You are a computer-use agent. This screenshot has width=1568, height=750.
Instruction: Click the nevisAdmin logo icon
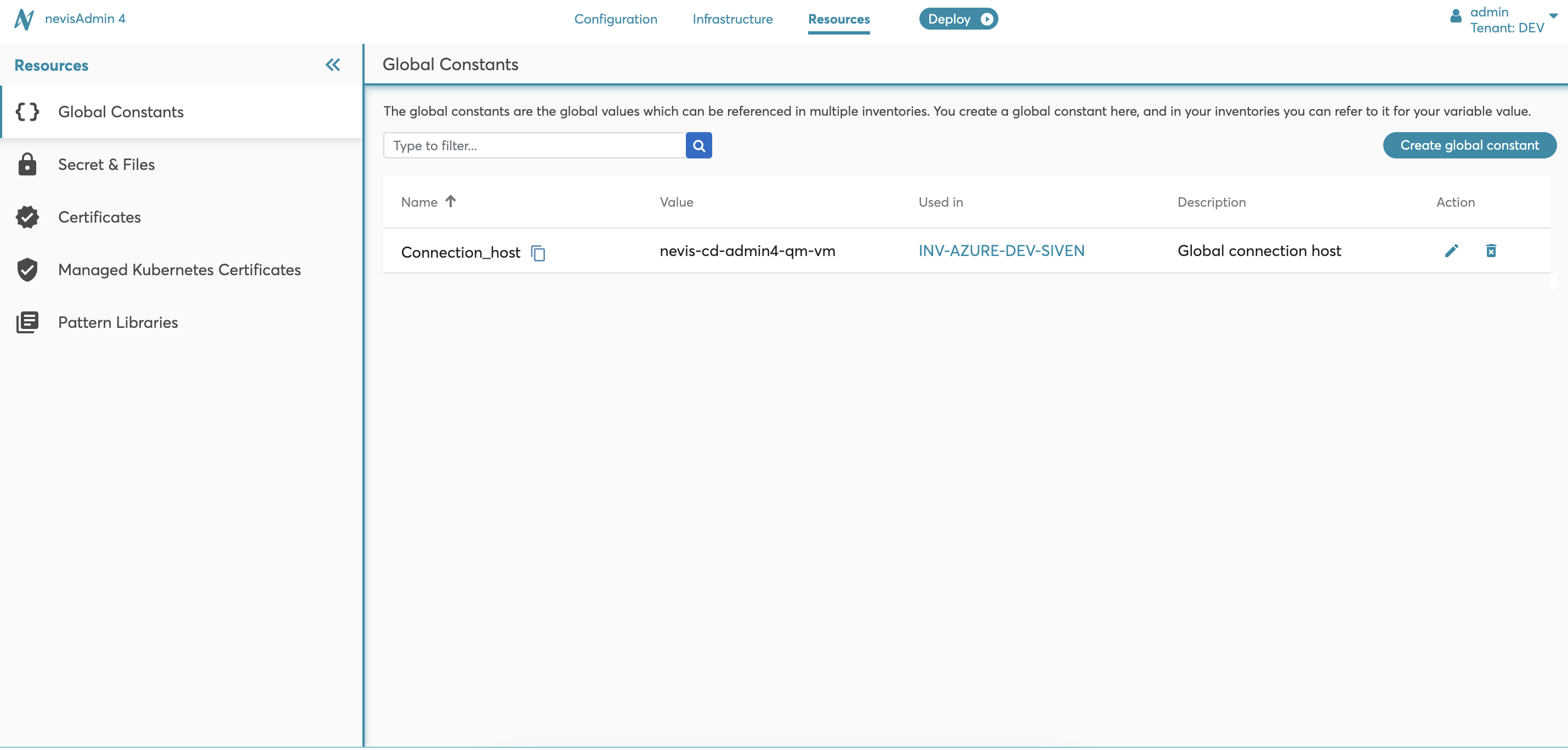pos(24,19)
